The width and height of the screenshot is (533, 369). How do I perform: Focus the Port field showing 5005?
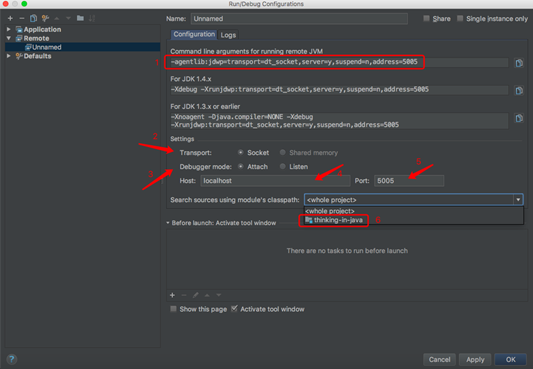click(409, 180)
